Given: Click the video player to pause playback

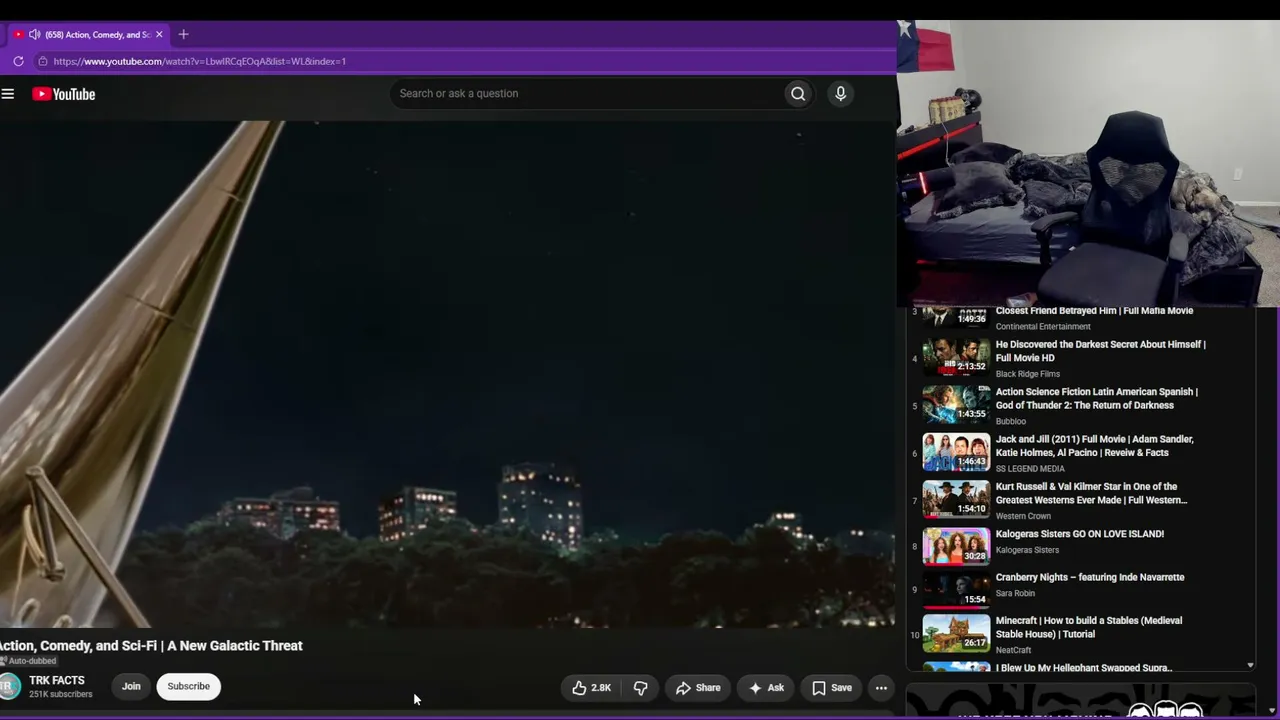Looking at the screenshot, I should (447, 374).
